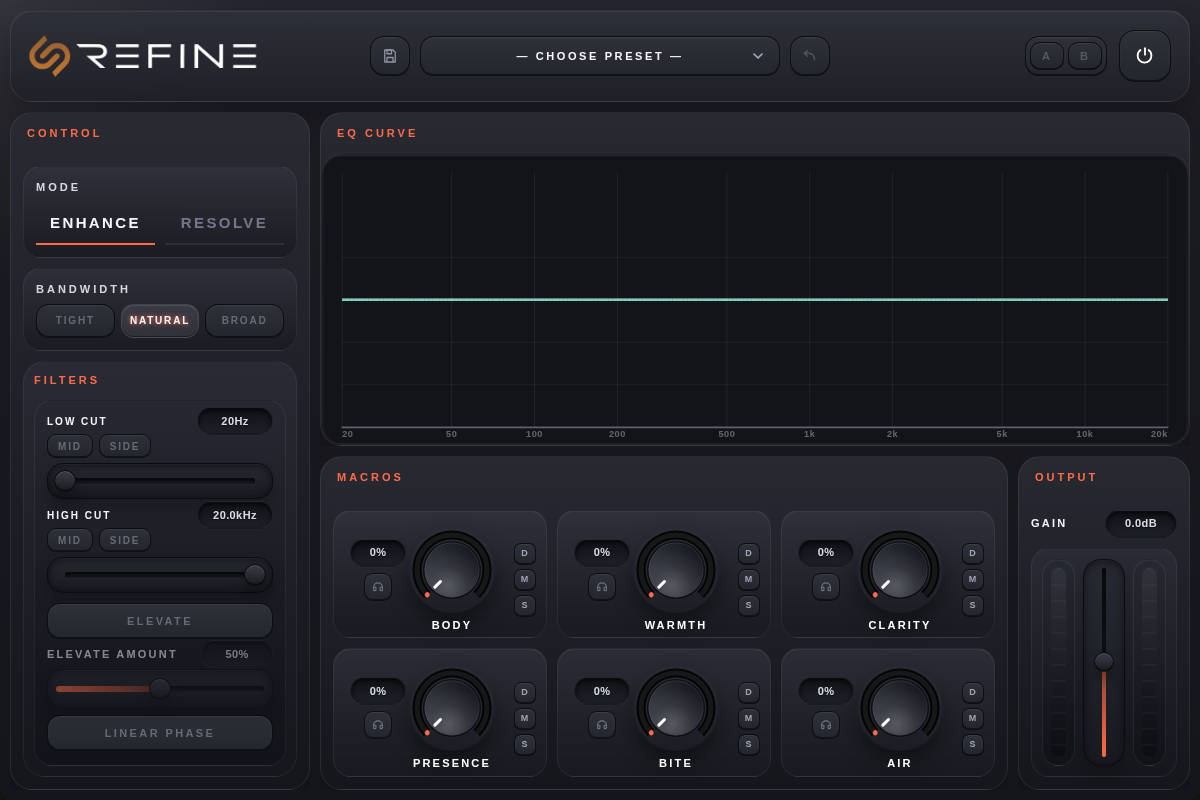This screenshot has width=1200, height=800.
Task: Enable S on Presence macro
Action: pyautogui.click(x=525, y=744)
